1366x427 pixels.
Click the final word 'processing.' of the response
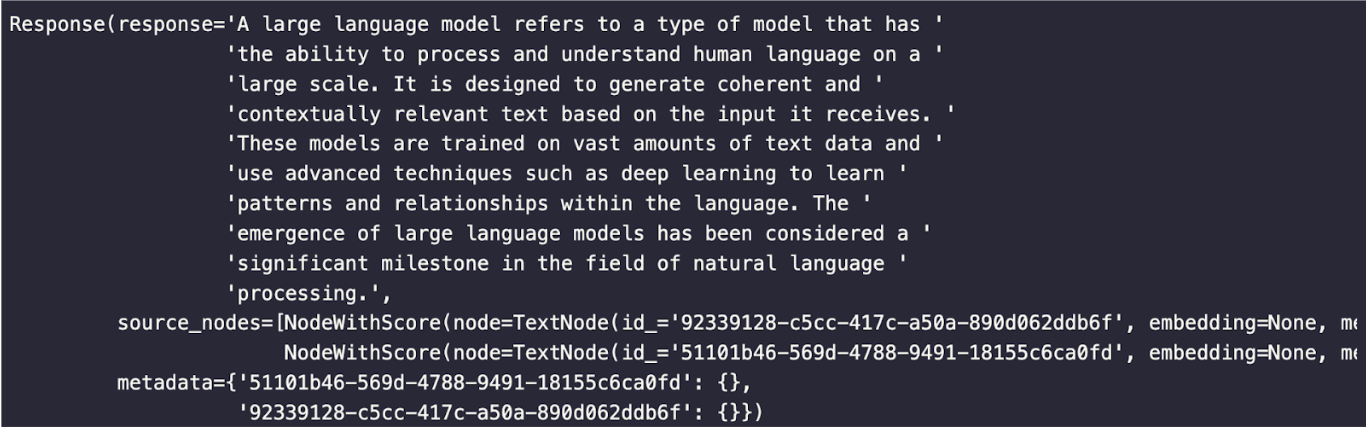coord(303,293)
